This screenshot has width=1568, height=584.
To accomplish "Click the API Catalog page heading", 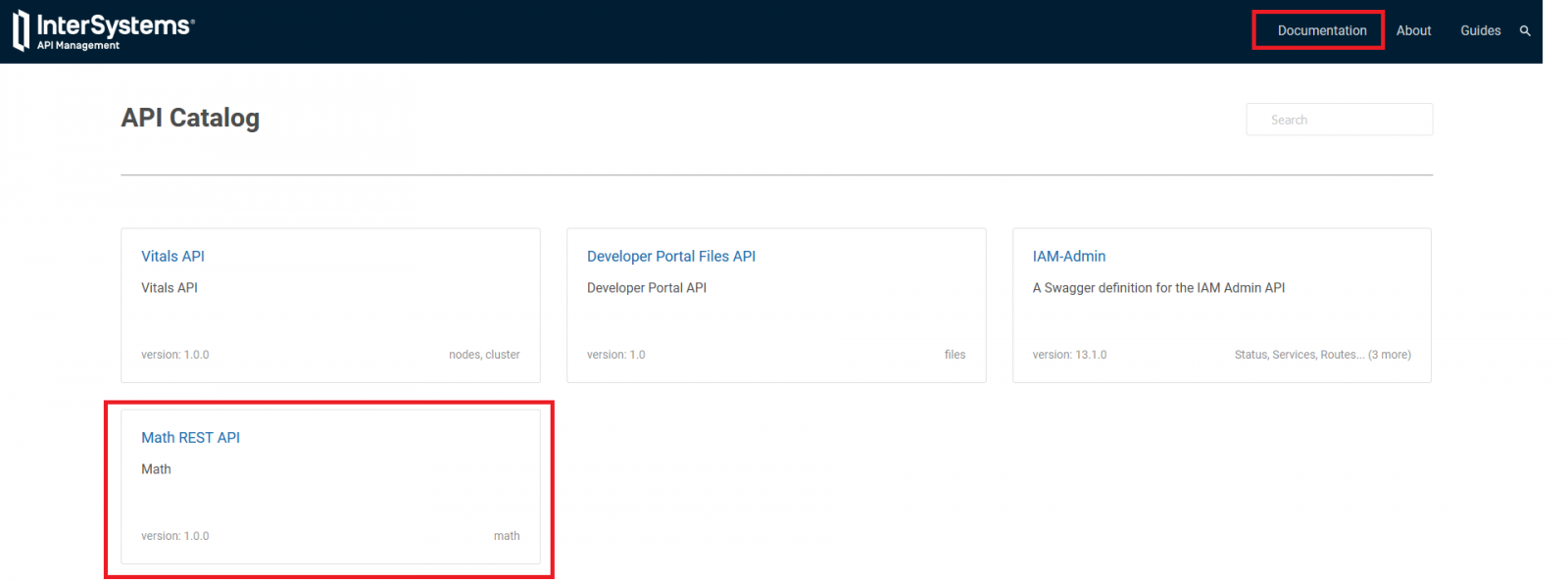I will tap(190, 118).
